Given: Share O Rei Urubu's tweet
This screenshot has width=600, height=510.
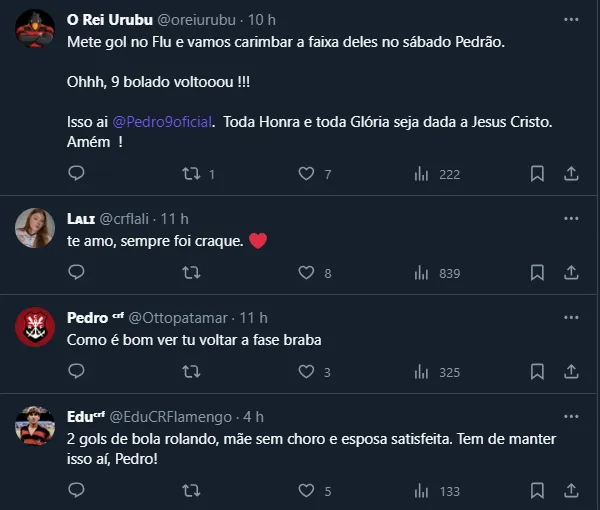Looking at the screenshot, I should [x=571, y=174].
